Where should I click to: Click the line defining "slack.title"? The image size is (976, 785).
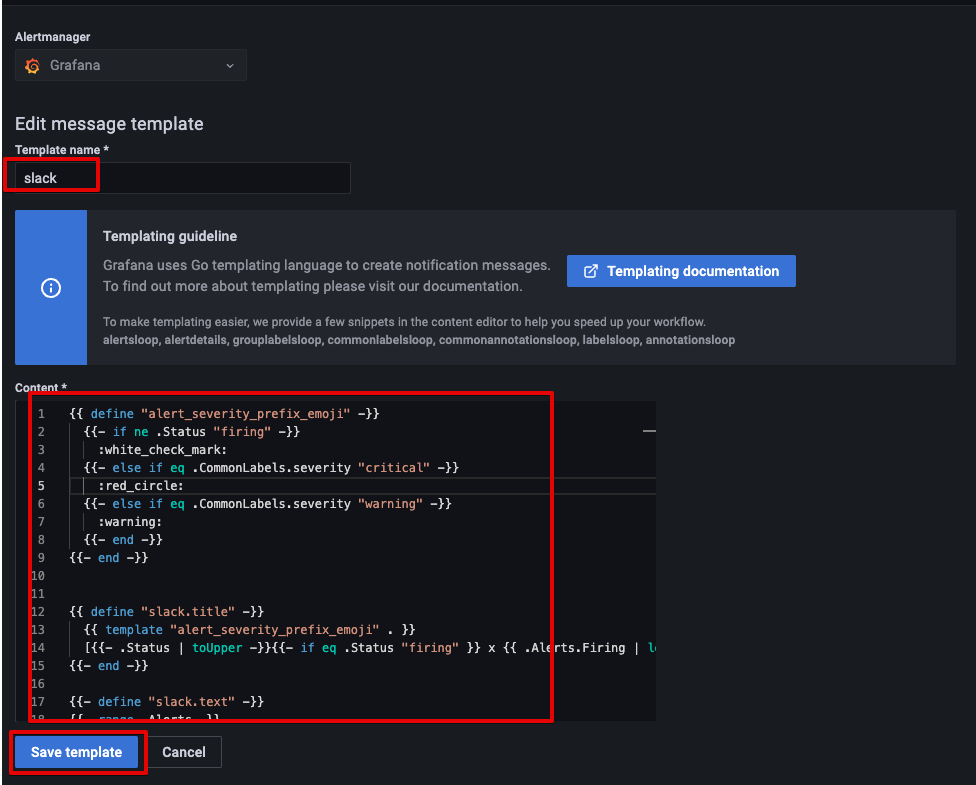click(x=166, y=611)
